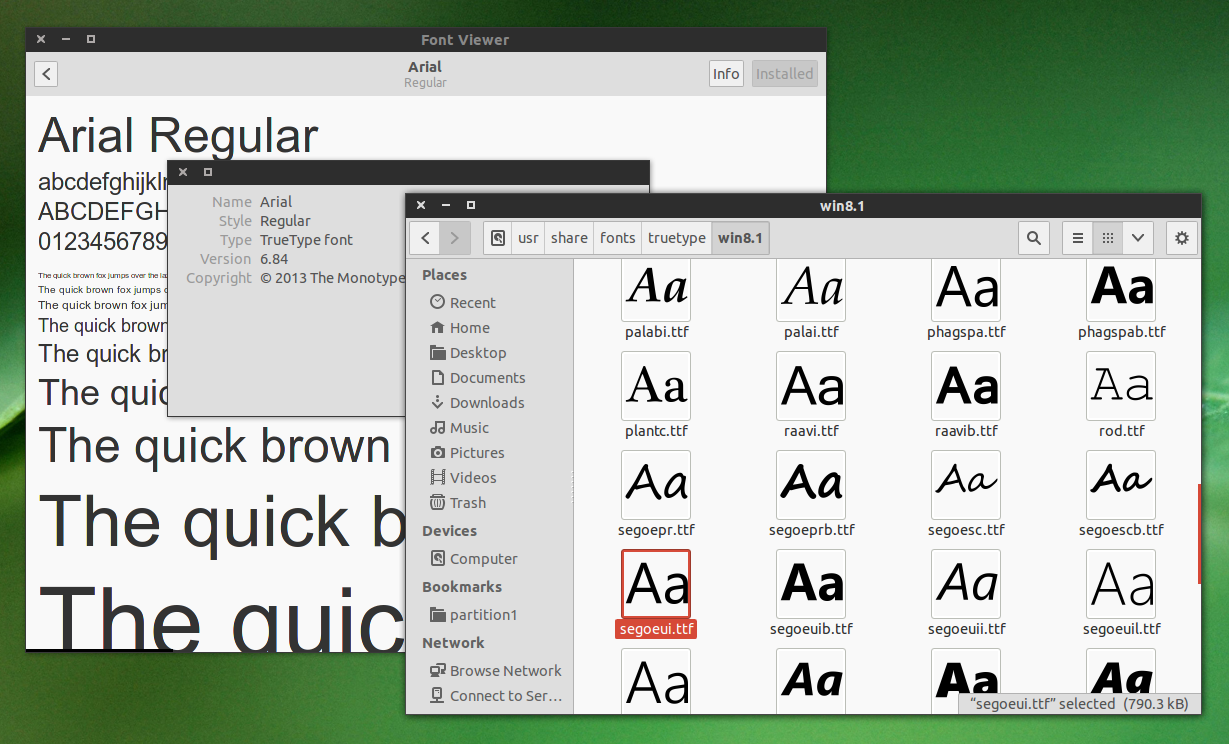
Task: Select the rod.ttf font icon
Action: (1121, 386)
